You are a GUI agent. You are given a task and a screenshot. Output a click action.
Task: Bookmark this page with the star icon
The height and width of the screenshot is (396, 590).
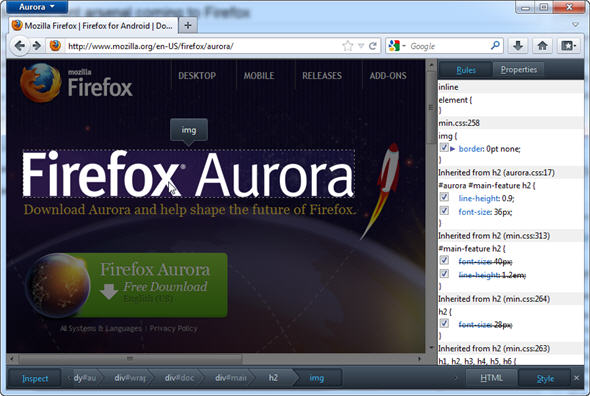(348, 46)
